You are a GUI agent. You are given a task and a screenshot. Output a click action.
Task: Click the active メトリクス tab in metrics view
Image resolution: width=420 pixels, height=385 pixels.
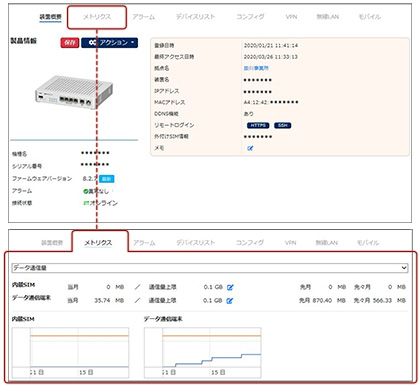(98, 243)
